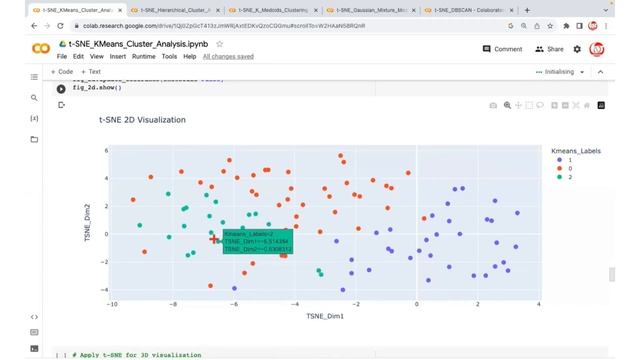Open the Files folder sidebar panel
640x360 pixels.
click(x=34, y=139)
